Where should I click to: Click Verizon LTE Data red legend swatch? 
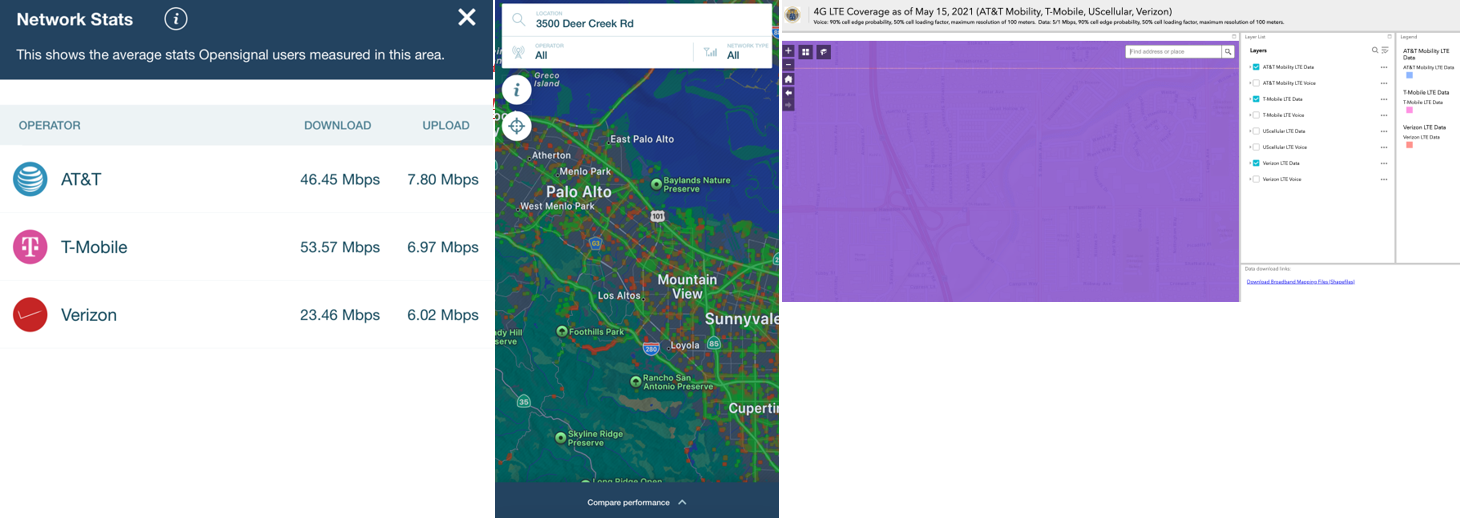tap(1410, 145)
